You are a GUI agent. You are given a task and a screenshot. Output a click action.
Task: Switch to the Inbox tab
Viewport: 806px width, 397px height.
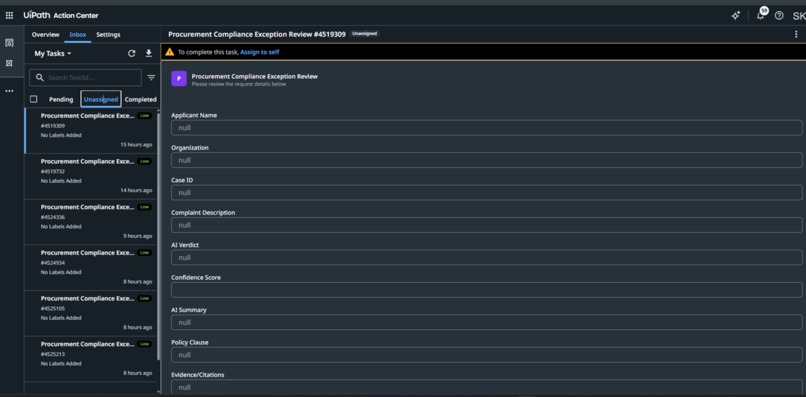[x=78, y=34]
